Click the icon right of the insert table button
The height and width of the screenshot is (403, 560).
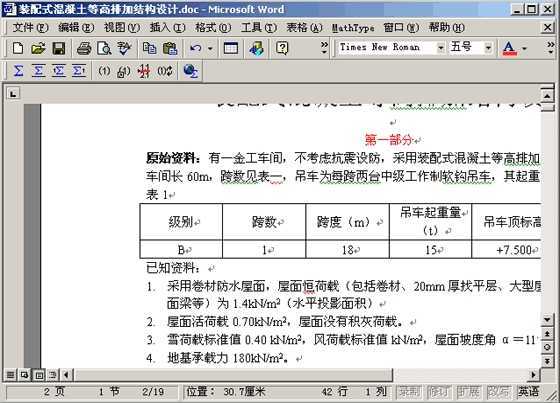256,48
